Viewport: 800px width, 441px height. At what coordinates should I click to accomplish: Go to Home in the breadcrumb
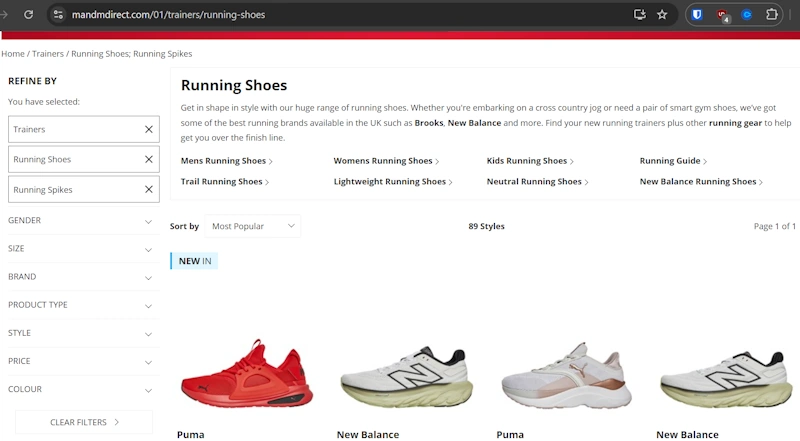click(x=13, y=54)
